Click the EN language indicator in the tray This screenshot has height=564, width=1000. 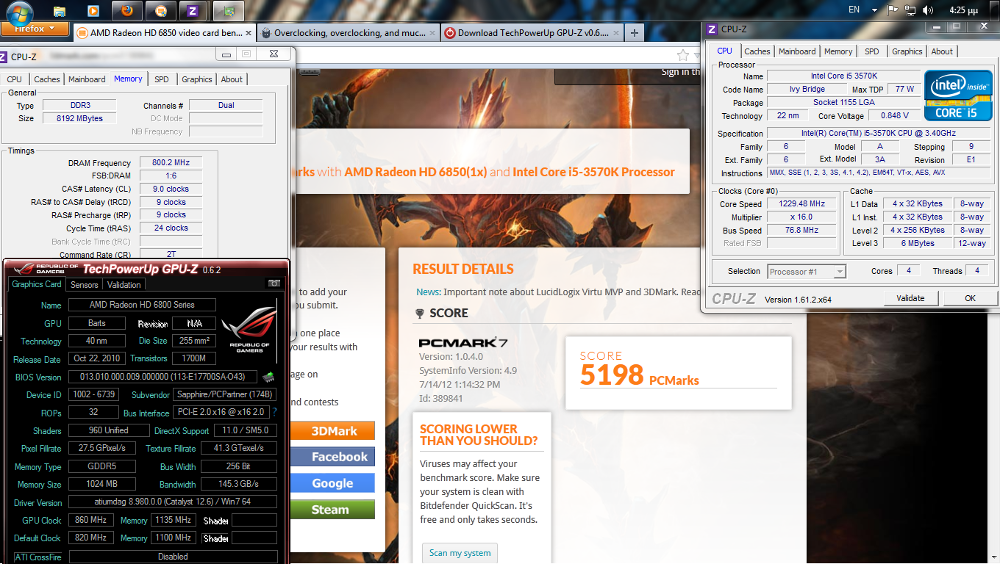(x=854, y=10)
